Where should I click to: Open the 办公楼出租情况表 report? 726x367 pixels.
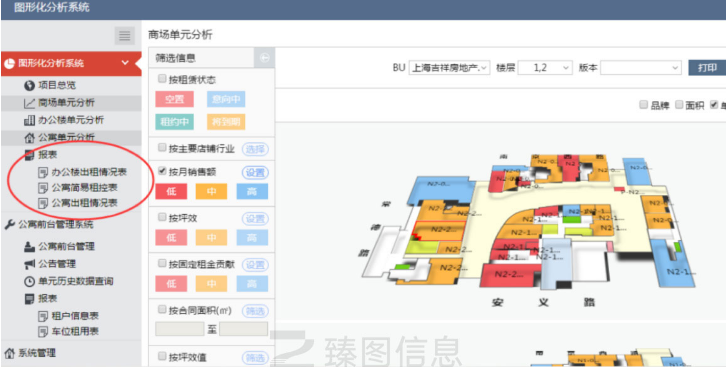pyautogui.click(x=89, y=173)
